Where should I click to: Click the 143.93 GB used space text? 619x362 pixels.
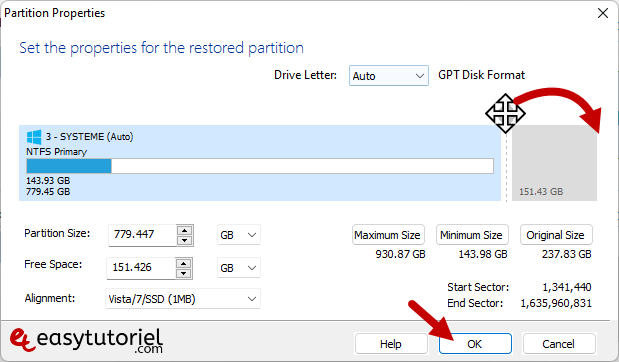click(x=48, y=180)
